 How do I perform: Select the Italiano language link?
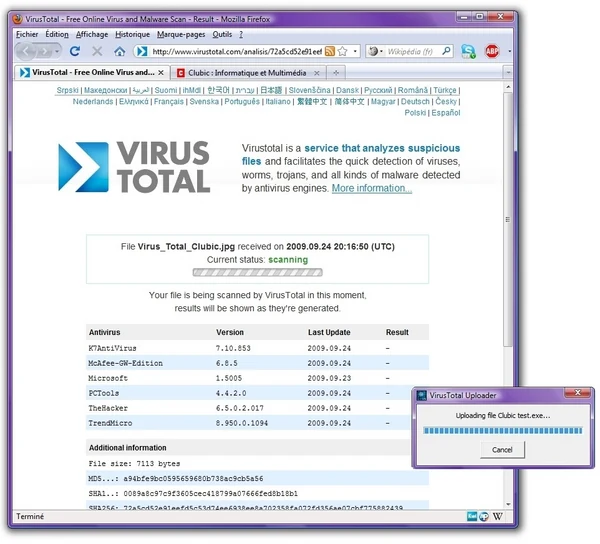point(278,101)
